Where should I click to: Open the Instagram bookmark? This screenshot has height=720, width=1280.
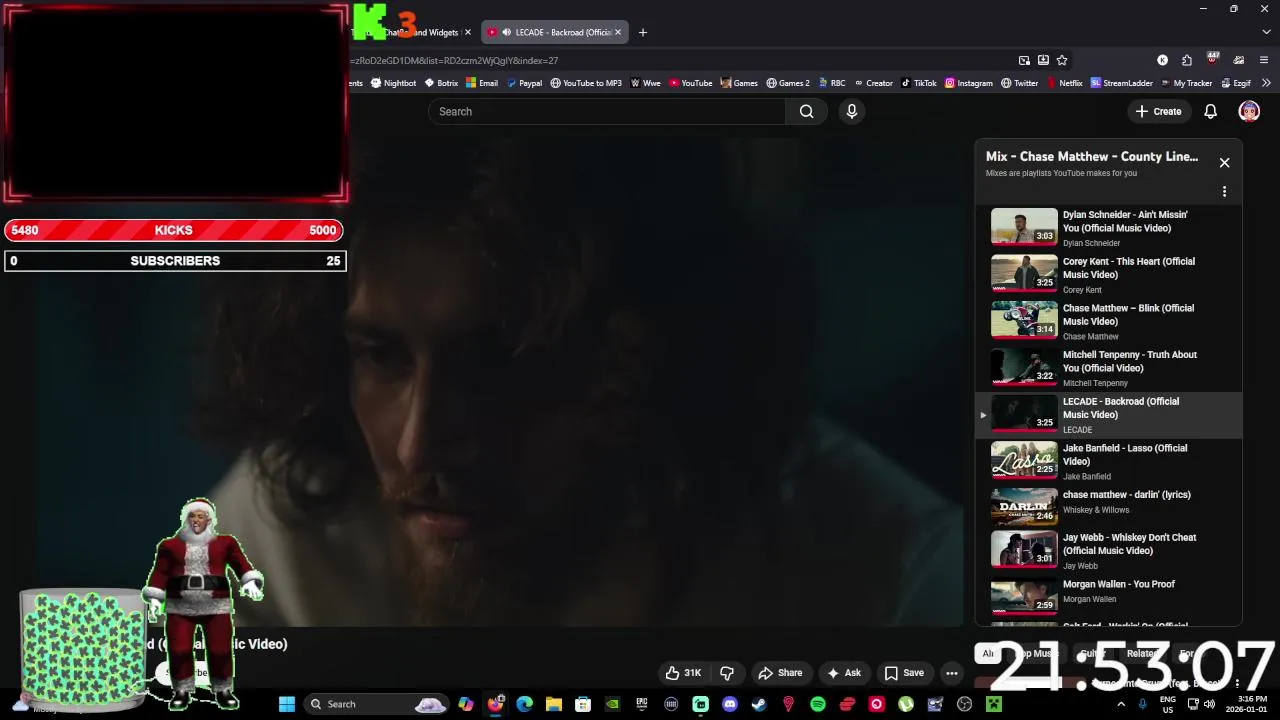[969, 83]
